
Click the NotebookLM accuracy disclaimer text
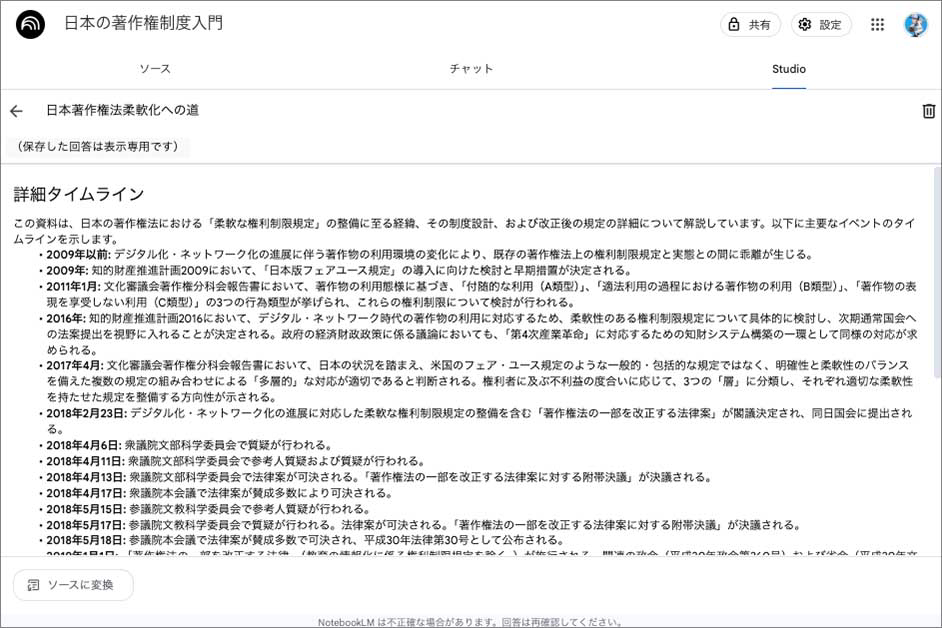[470, 621]
